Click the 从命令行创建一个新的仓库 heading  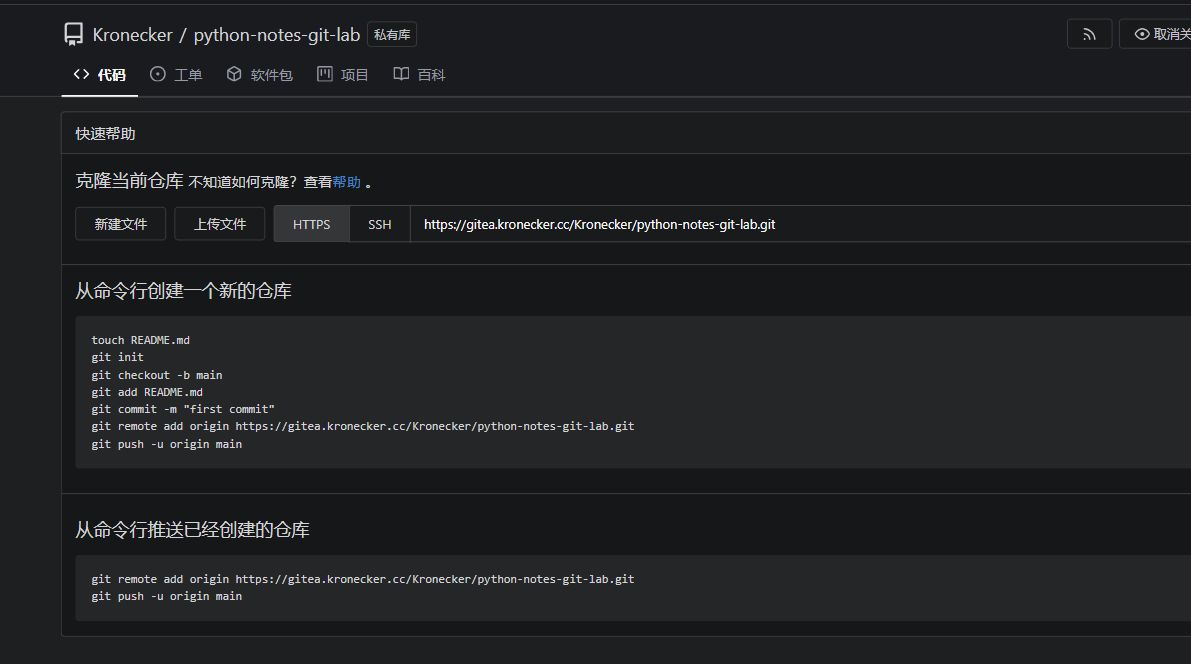[x=183, y=291]
